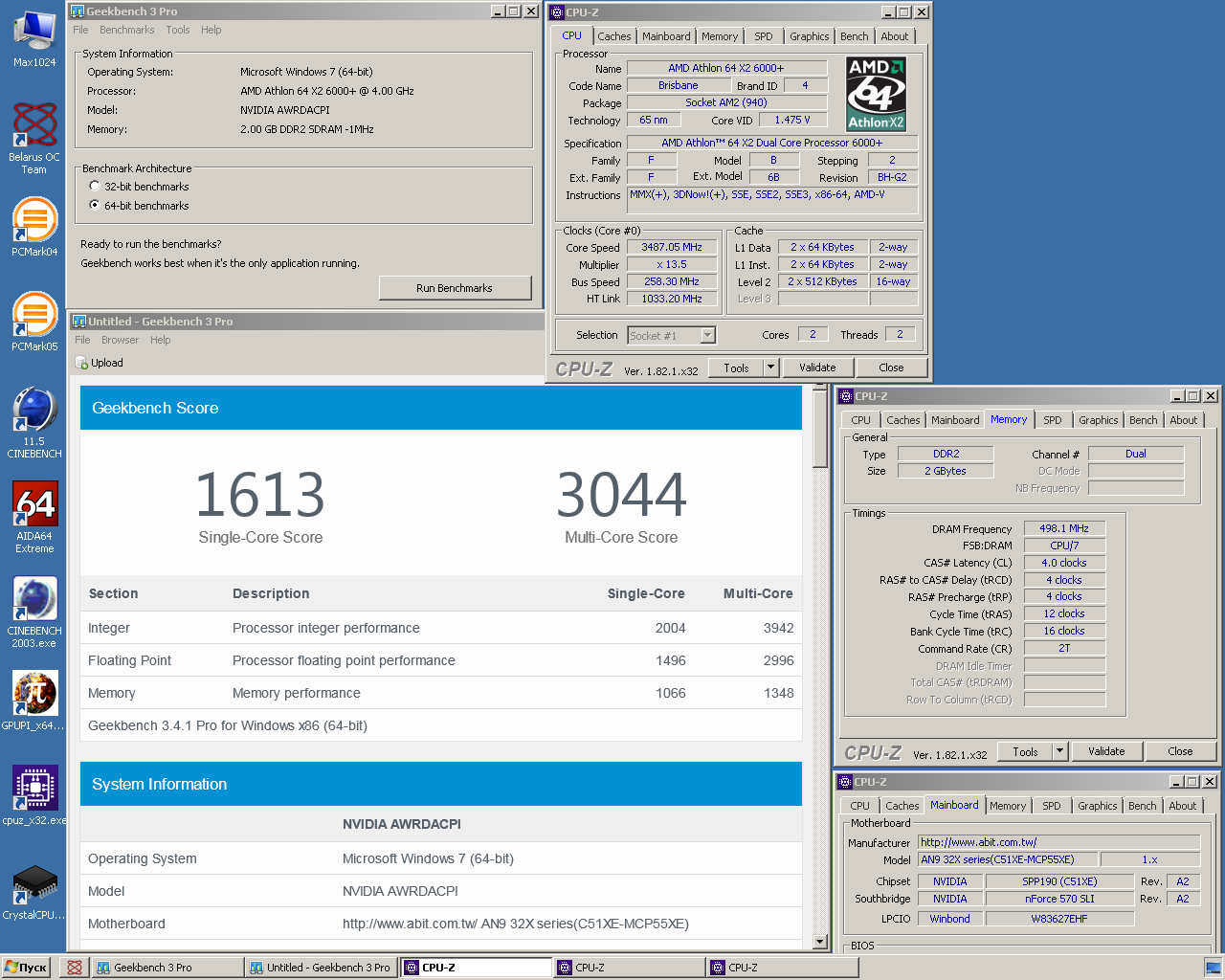
Task: Open File menu in Untitled Geekbench window
Action: (82, 340)
